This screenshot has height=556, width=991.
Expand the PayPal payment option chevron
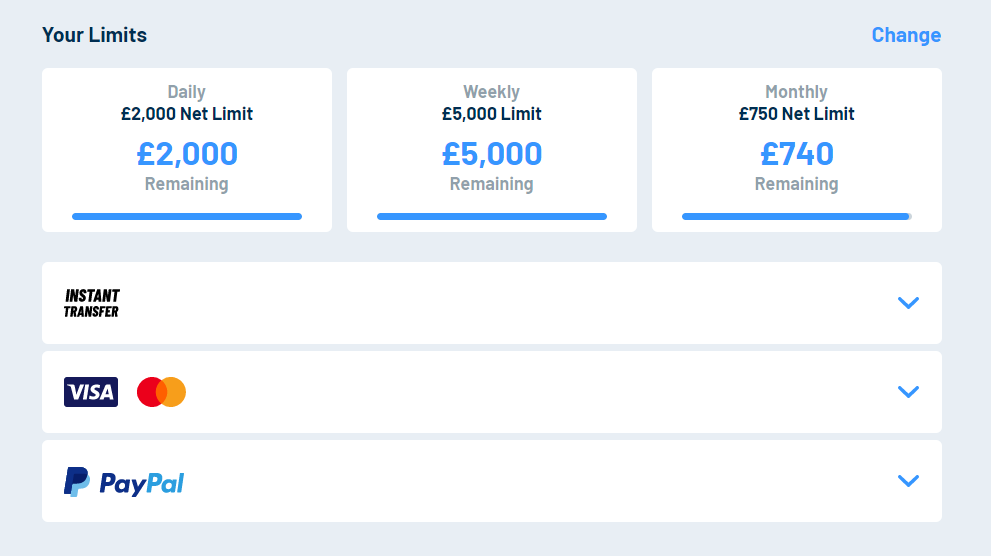pos(908,481)
